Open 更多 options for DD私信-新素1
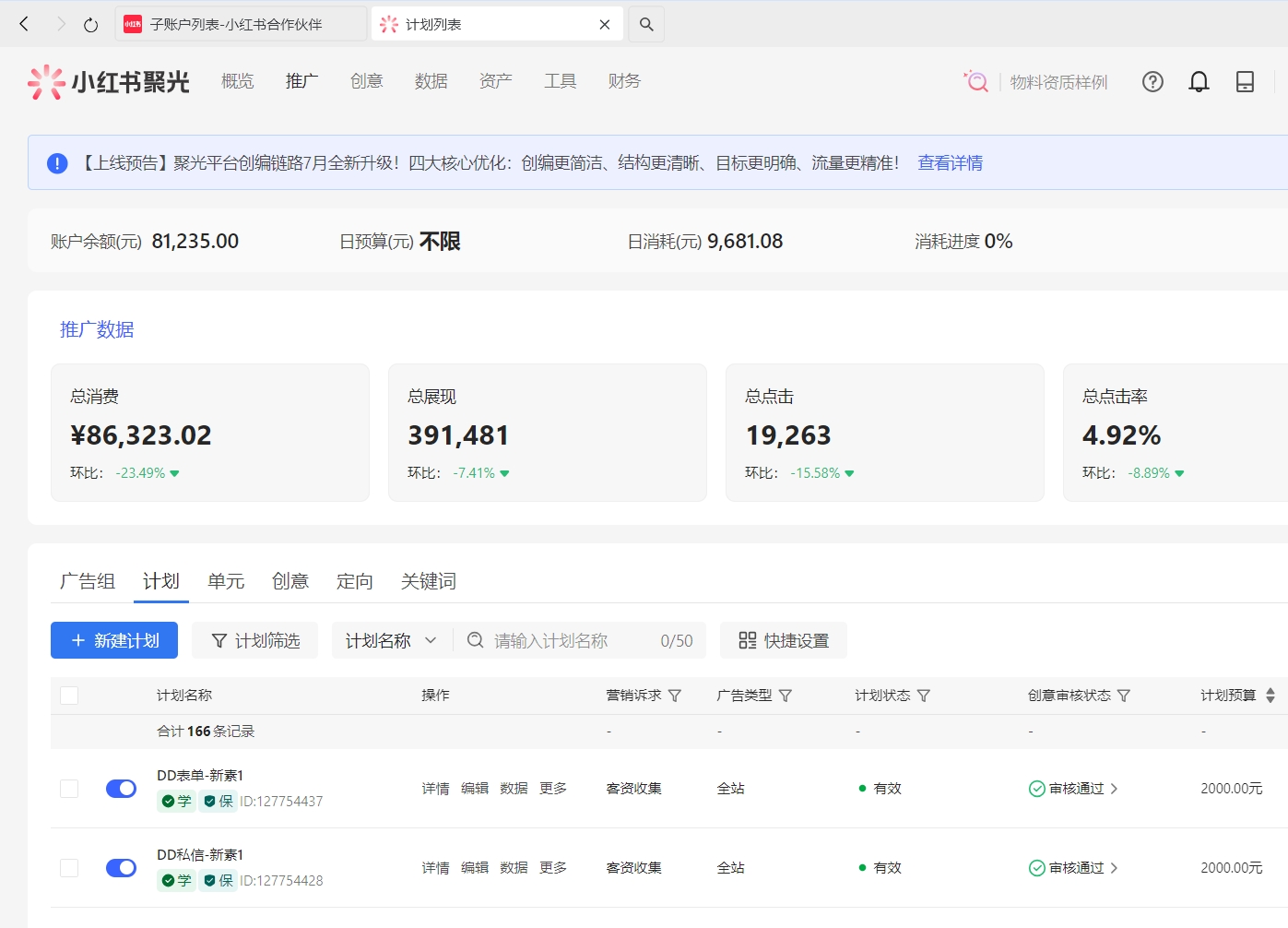Viewport: 1288px width, 928px height. tap(553, 868)
